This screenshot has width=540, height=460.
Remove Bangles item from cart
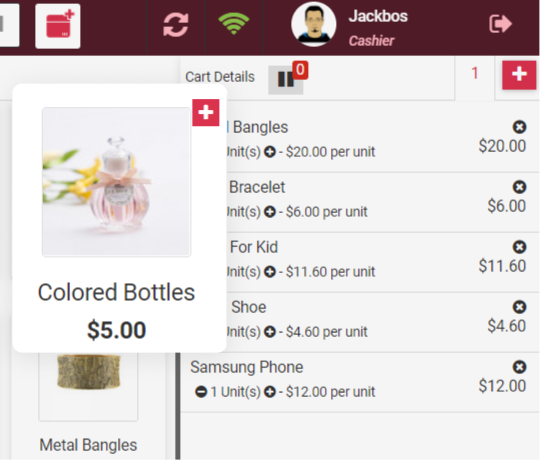(519, 127)
